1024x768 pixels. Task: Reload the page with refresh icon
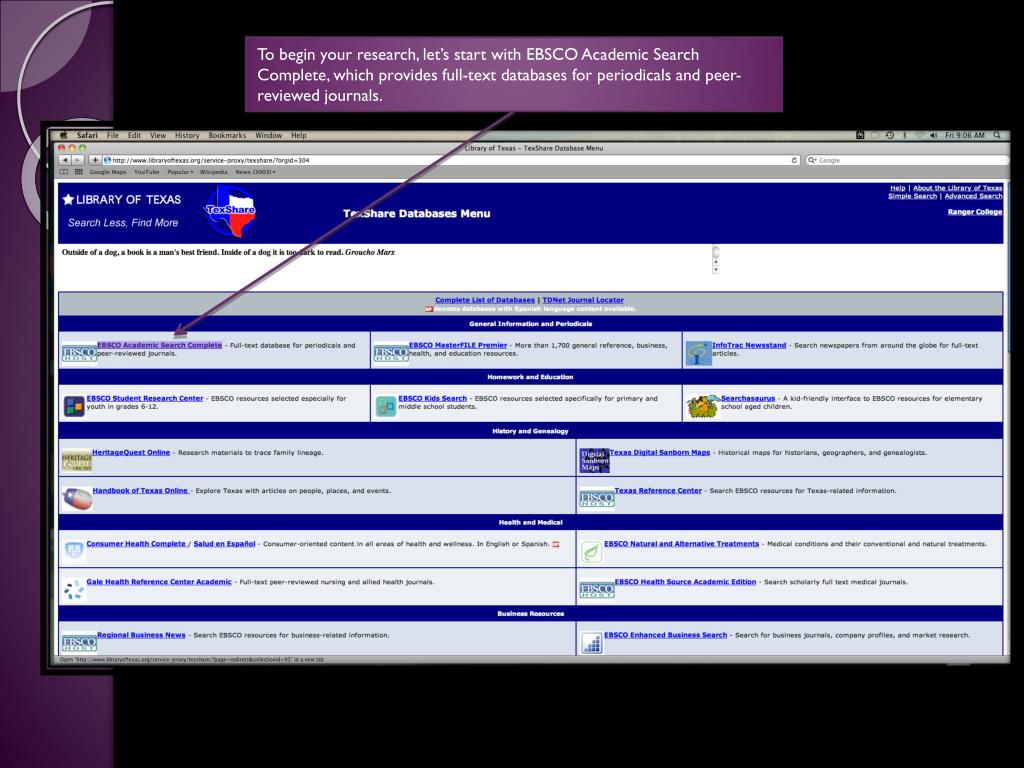point(794,160)
